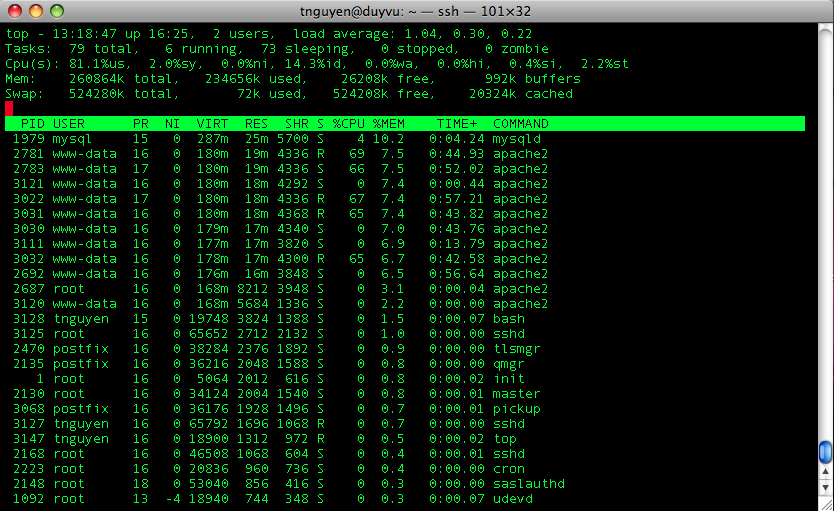Click the %MEM column header
This screenshot has width=834, height=511.
point(388,124)
